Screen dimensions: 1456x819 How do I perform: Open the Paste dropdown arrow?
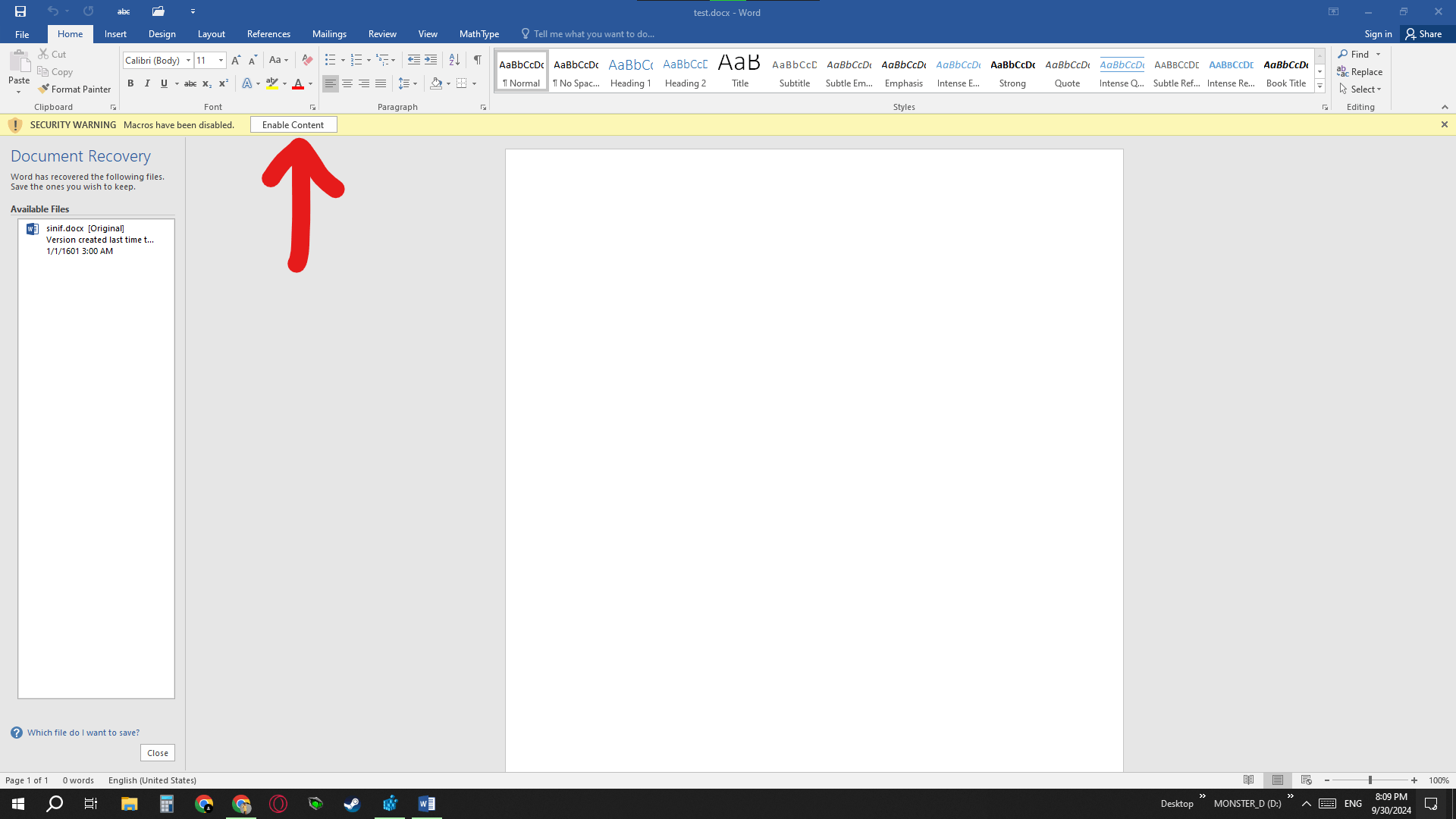tap(19, 92)
